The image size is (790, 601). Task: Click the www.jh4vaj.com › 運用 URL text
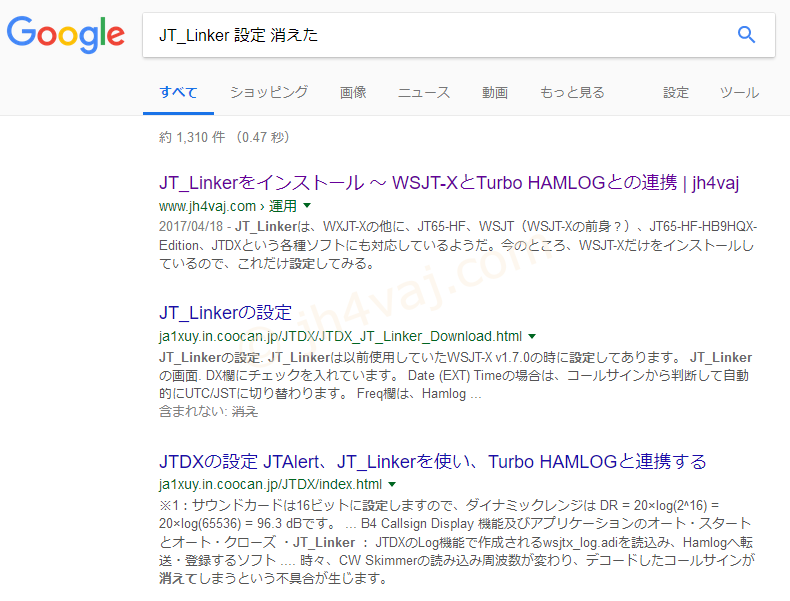click(228, 206)
